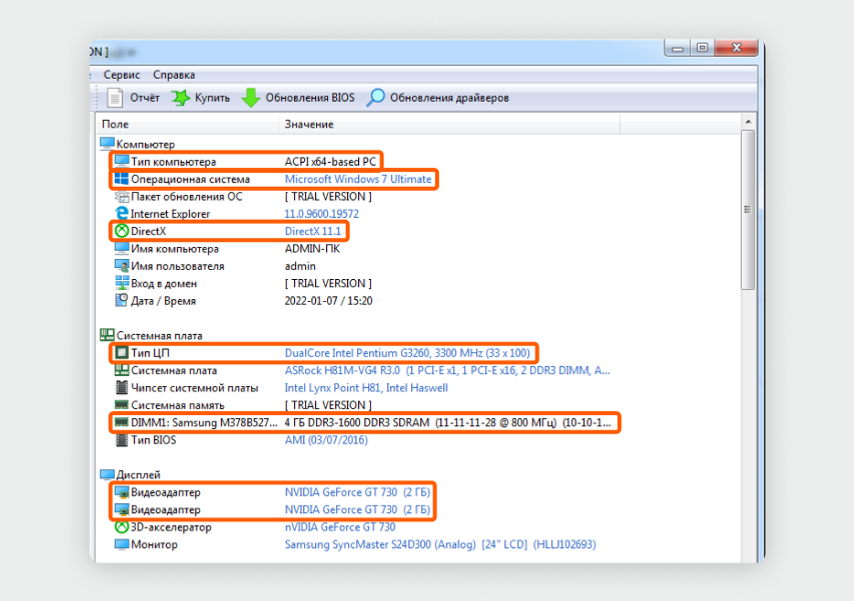Select the ADMIN-ПК computer name value
This screenshot has height=601, width=854.
pos(312,248)
